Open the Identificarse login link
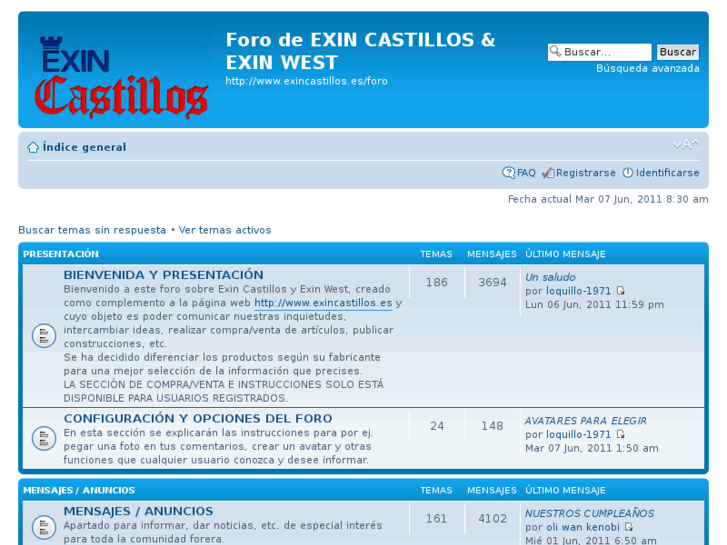Viewport: 727px width, 545px height. point(667,173)
